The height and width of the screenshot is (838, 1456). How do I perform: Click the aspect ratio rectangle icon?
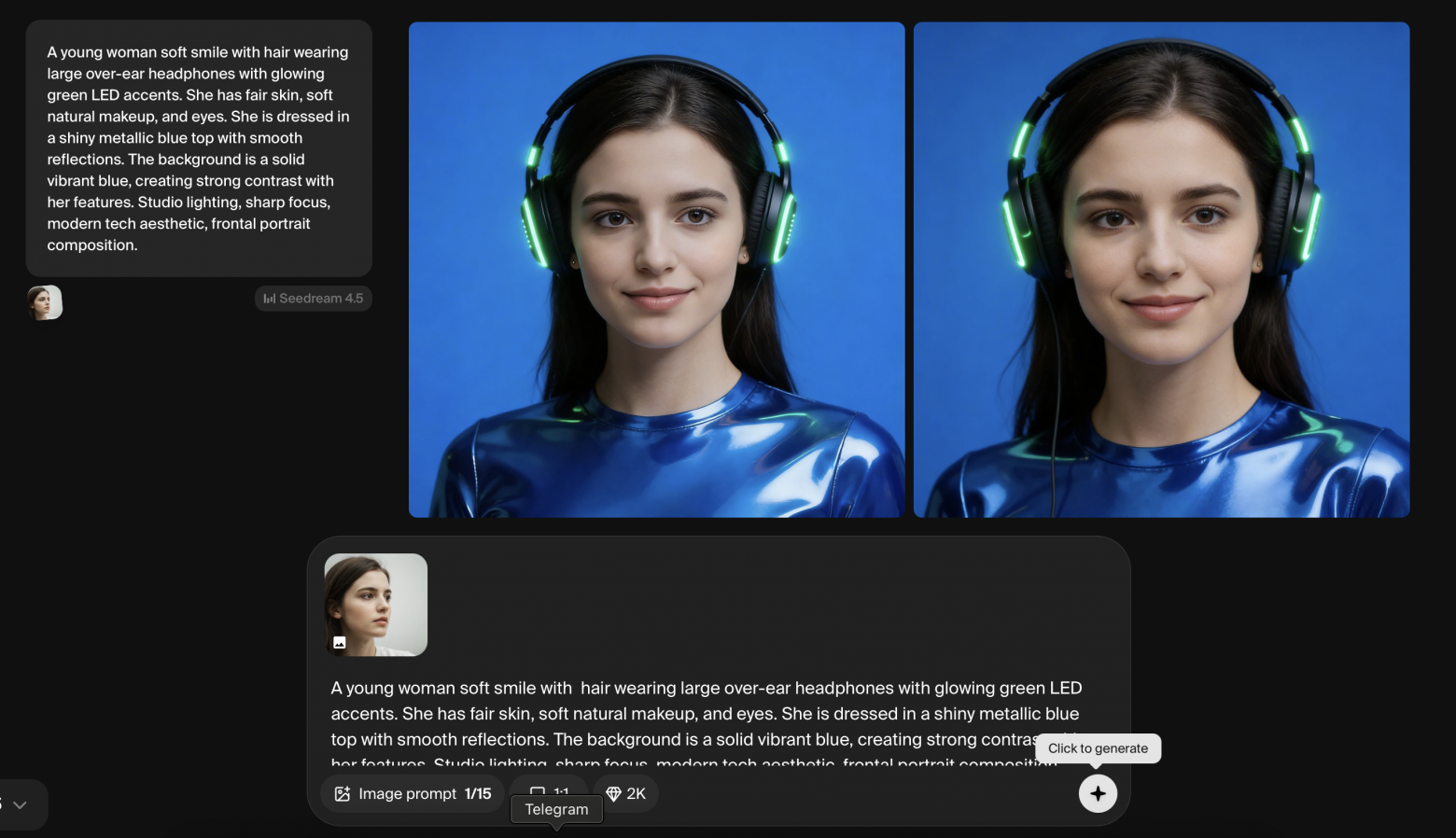point(538,790)
